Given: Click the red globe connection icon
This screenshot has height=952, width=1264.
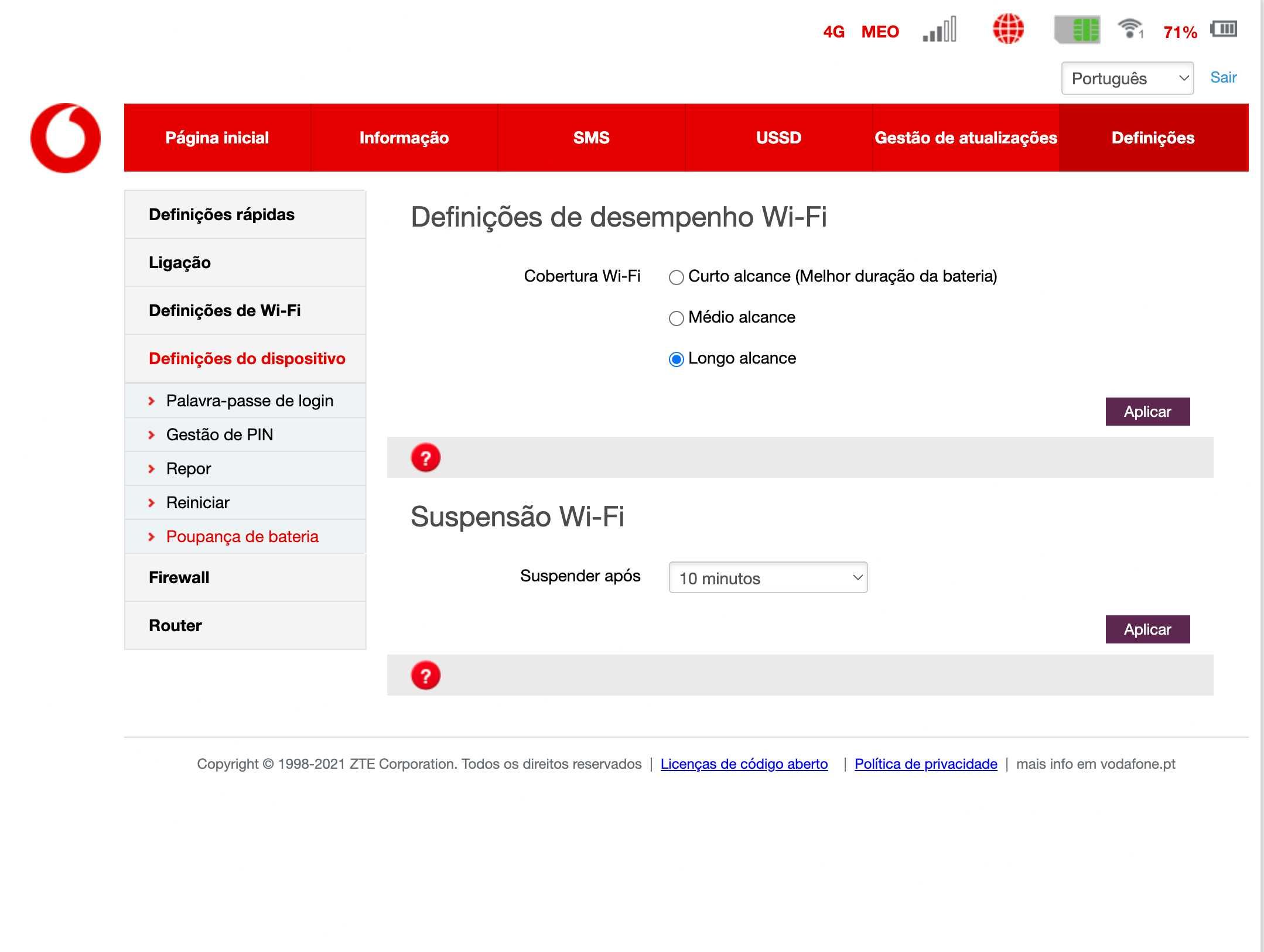Looking at the screenshot, I should pos(1008,29).
